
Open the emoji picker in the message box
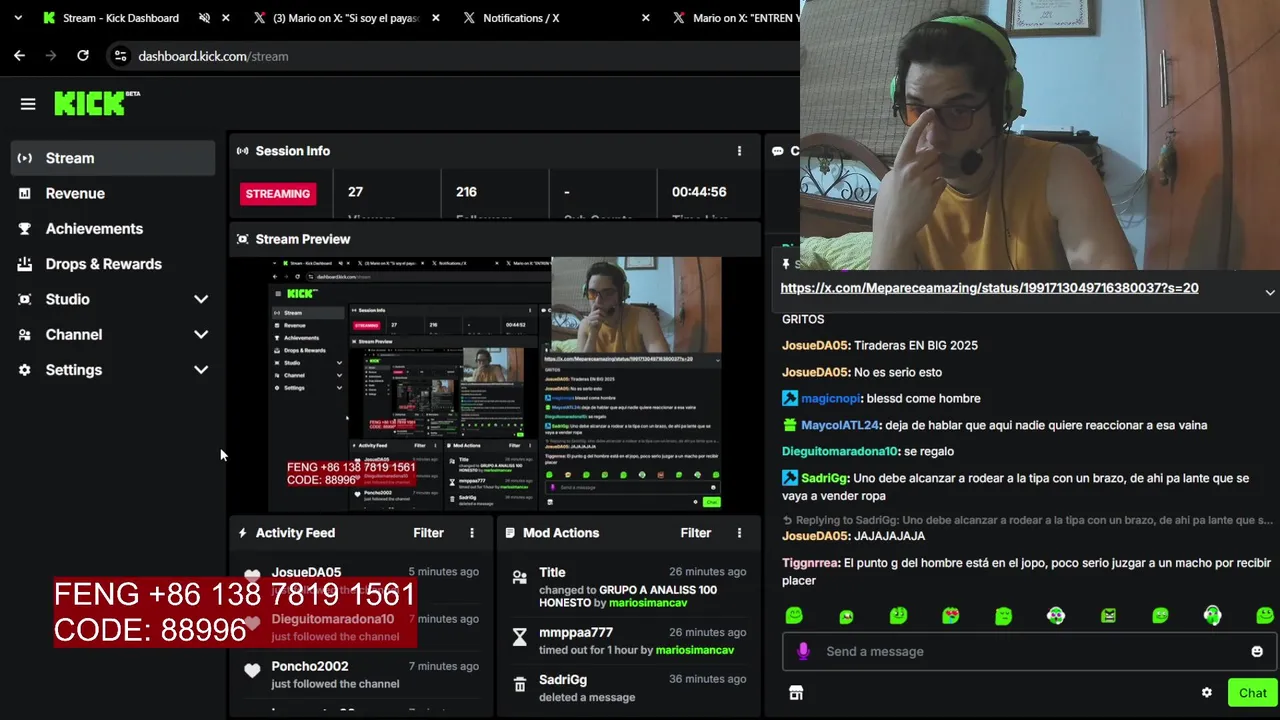point(1257,651)
